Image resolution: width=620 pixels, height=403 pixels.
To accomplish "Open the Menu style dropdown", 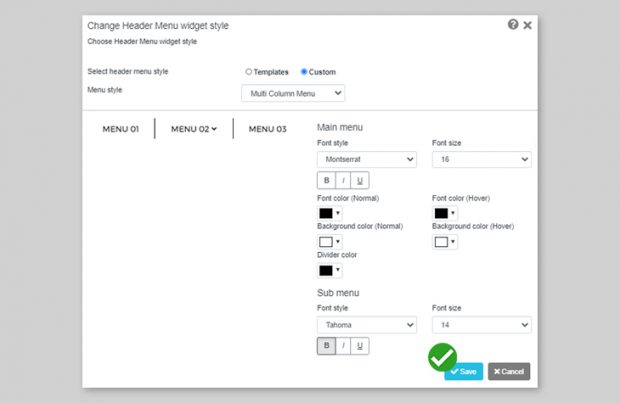I will click(x=293, y=93).
